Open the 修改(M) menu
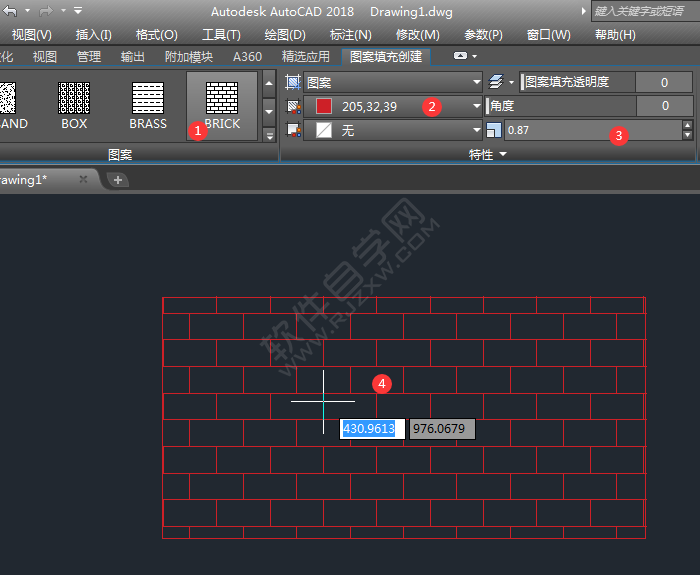This screenshot has height=575, width=700. (417, 35)
